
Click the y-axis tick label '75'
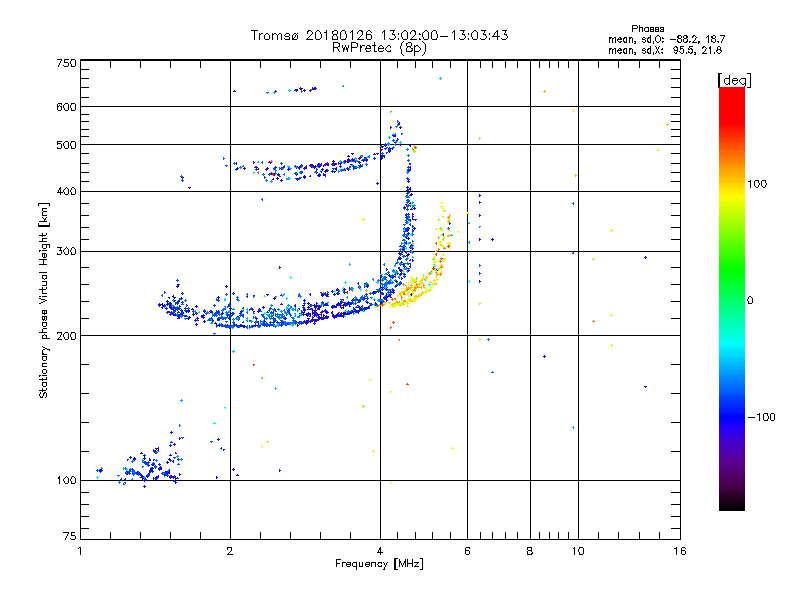(70, 536)
